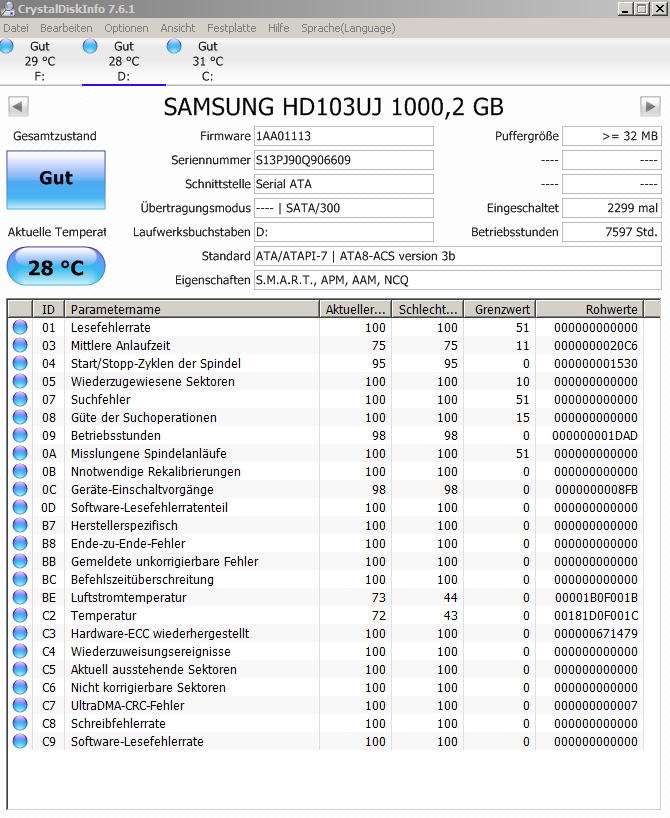670x818 pixels.
Task: Click the Rohwerte column header
Action: 590,309
